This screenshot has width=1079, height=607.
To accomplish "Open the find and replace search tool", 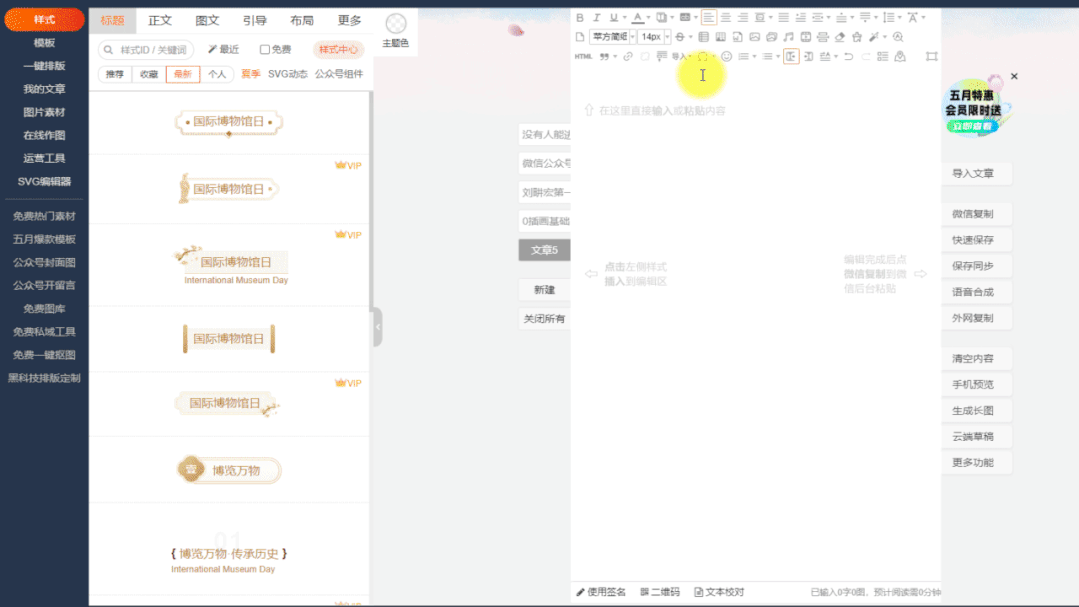I will (898, 36).
